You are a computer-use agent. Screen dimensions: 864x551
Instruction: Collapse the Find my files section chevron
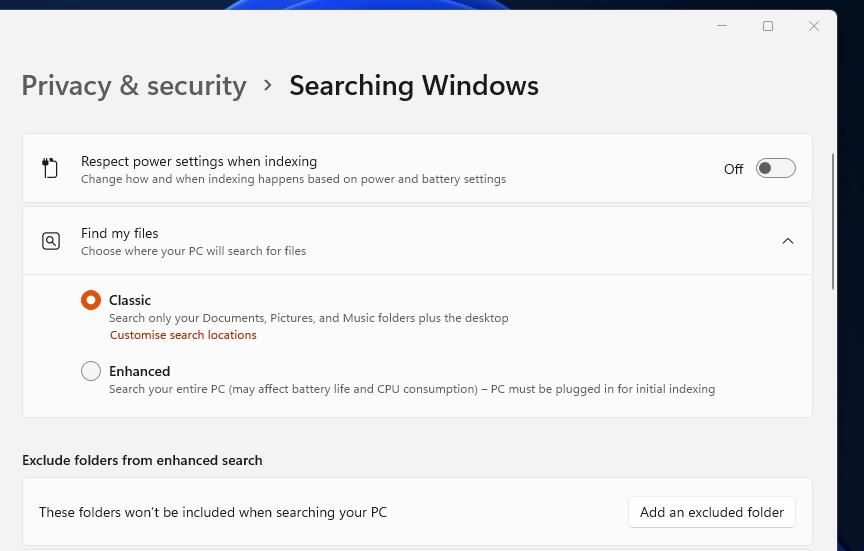[788, 241]
